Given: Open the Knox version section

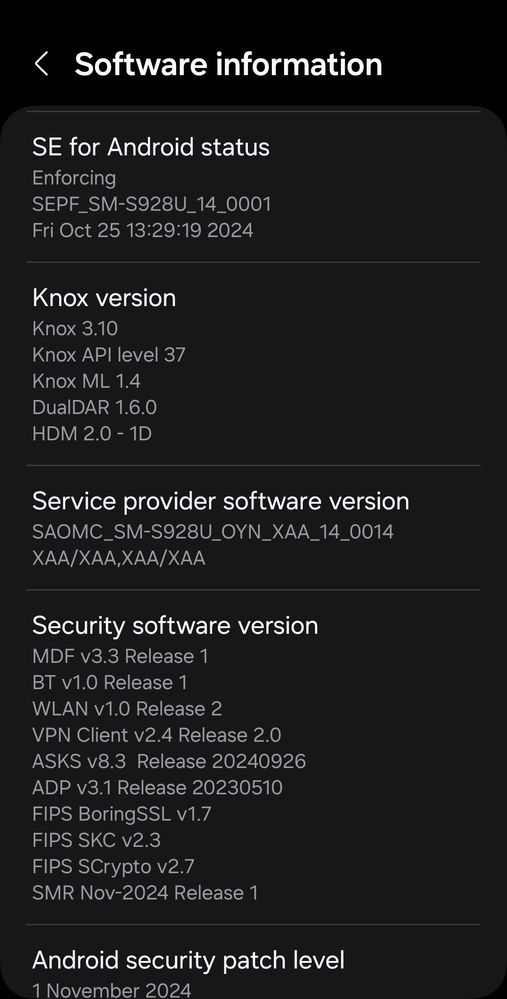Looking at the screenshot, I should click(x=254, y=364).
